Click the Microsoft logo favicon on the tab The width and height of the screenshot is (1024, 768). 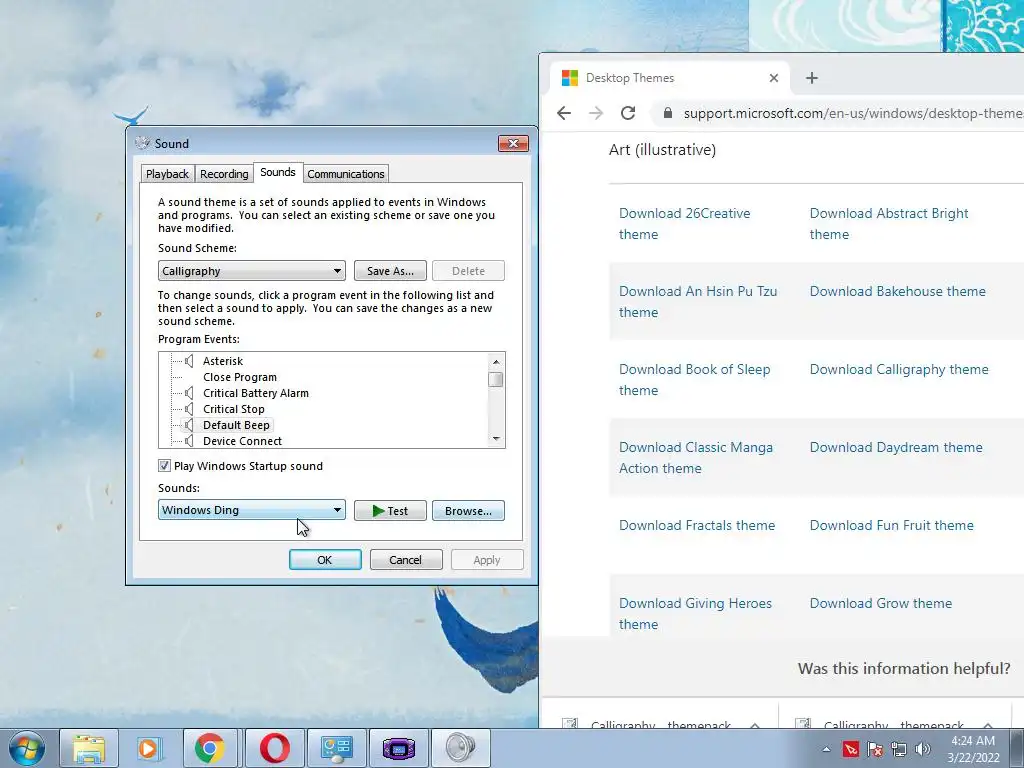coord(570,78)
